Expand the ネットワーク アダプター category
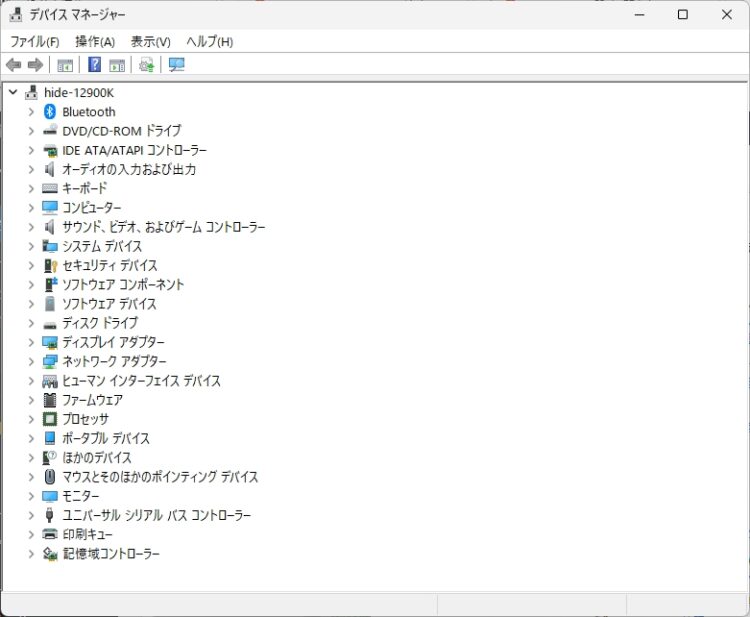The image size is (750, 617). (x=31, y=362)
